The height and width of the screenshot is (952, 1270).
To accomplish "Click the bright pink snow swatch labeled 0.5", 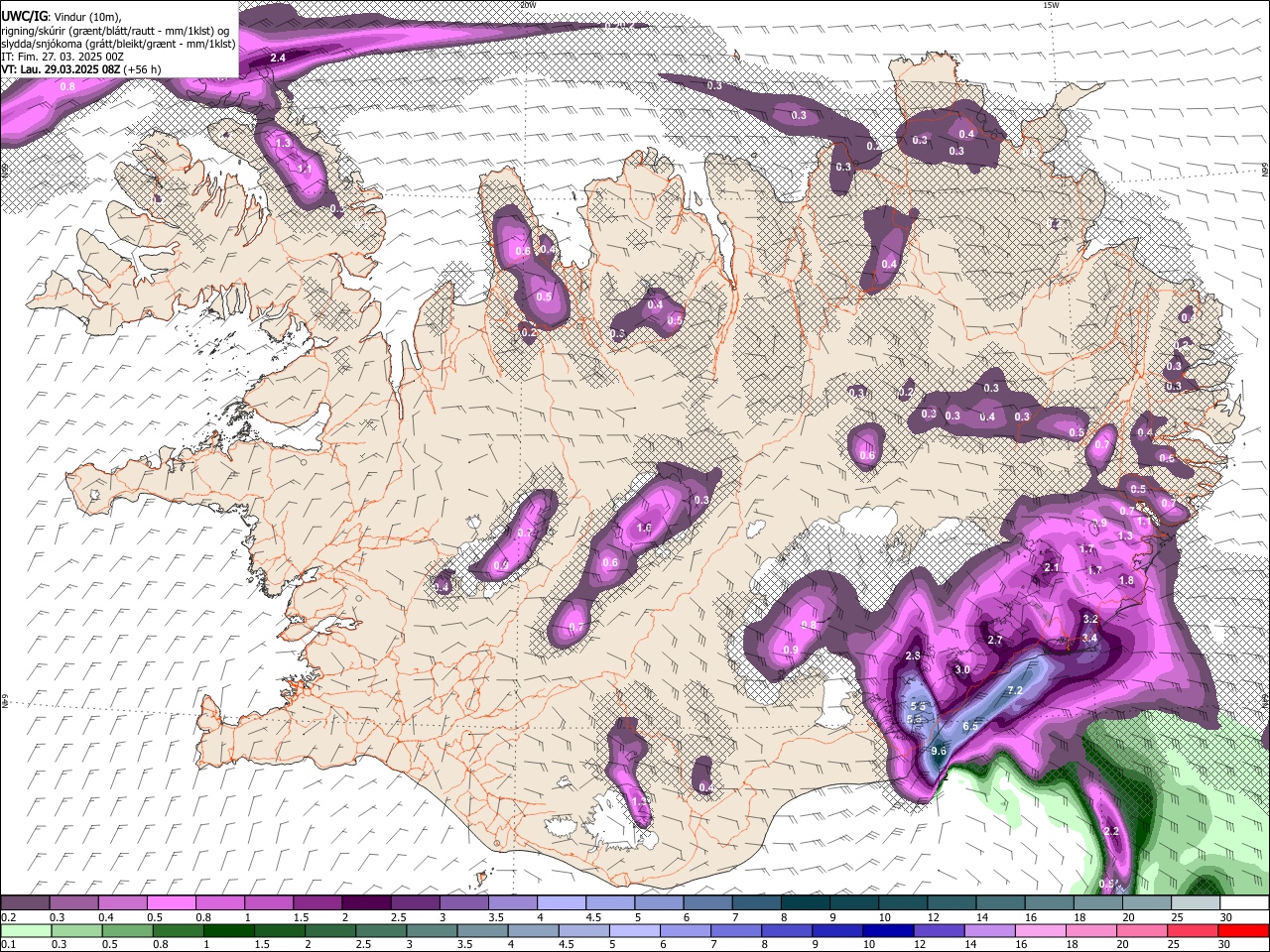I will tap(171, 903).
